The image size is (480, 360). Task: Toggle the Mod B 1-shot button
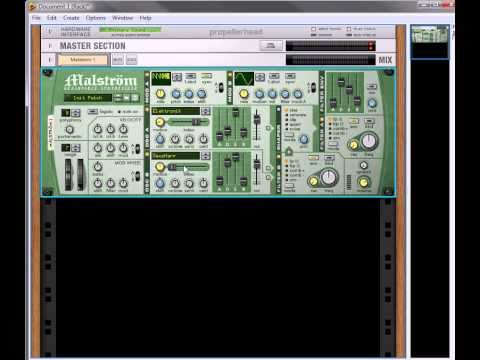(274, 76)
